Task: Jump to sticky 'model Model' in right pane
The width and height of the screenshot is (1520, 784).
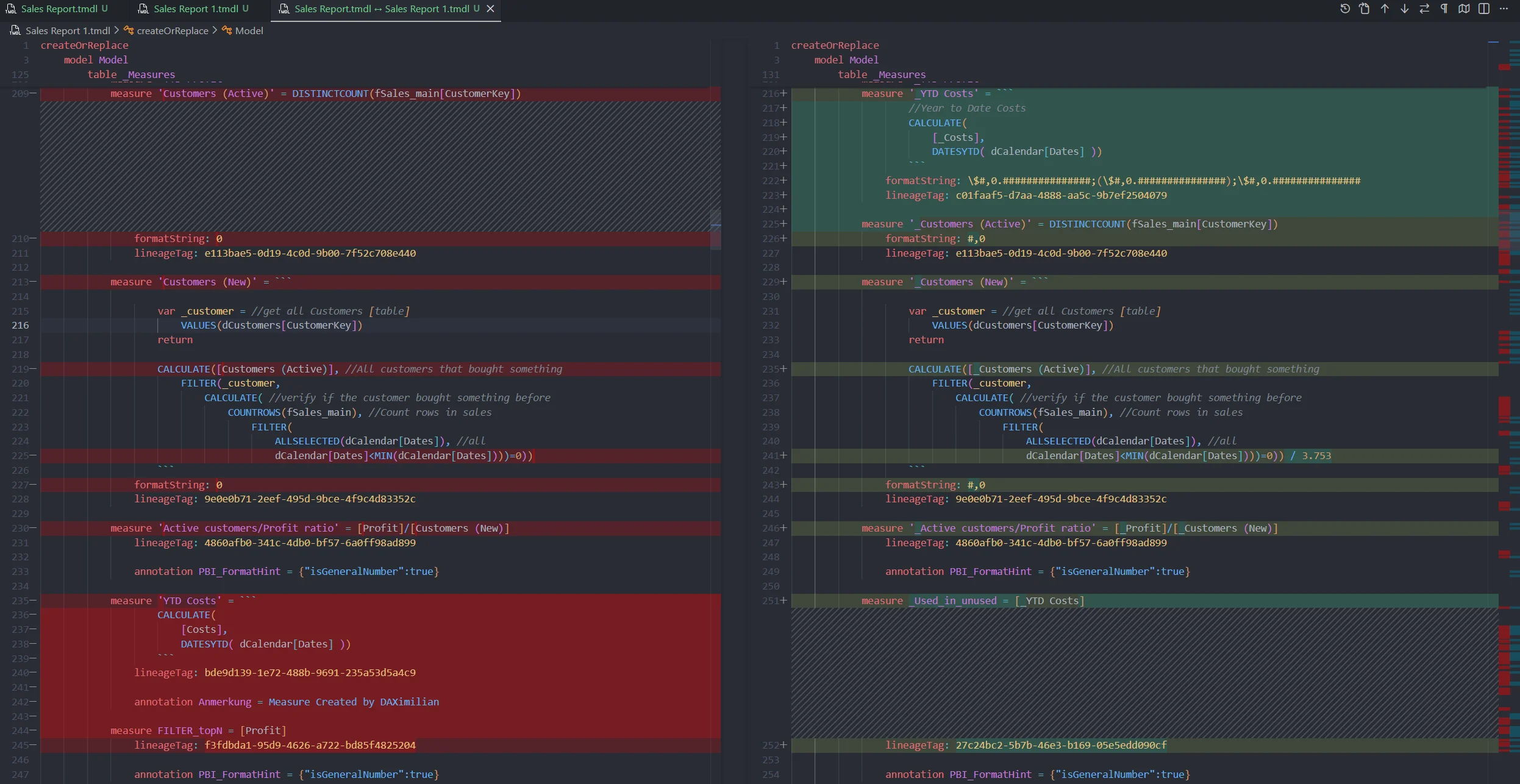Action: pyautogui.click(x=846, y=60)
